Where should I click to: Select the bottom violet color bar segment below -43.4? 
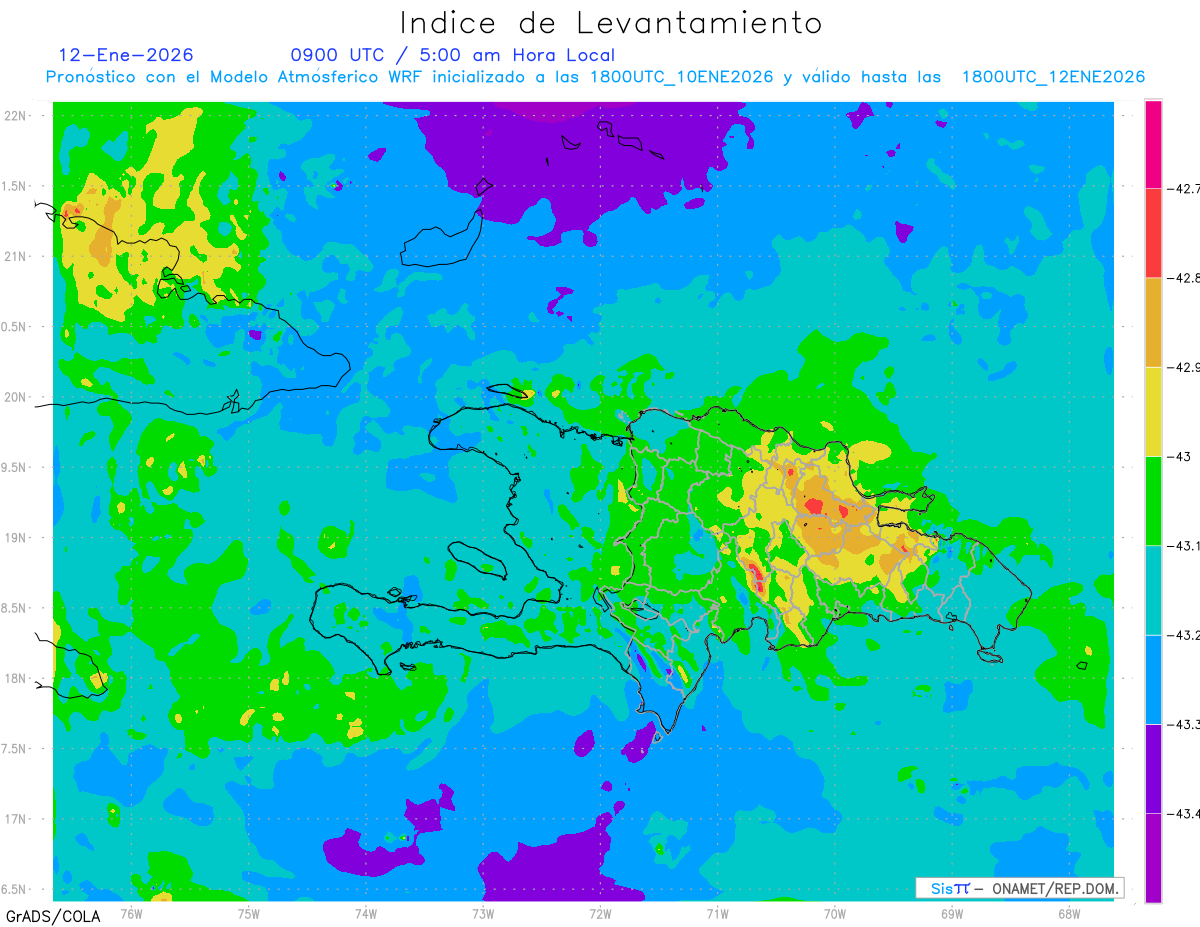(x=1153, y=858)
